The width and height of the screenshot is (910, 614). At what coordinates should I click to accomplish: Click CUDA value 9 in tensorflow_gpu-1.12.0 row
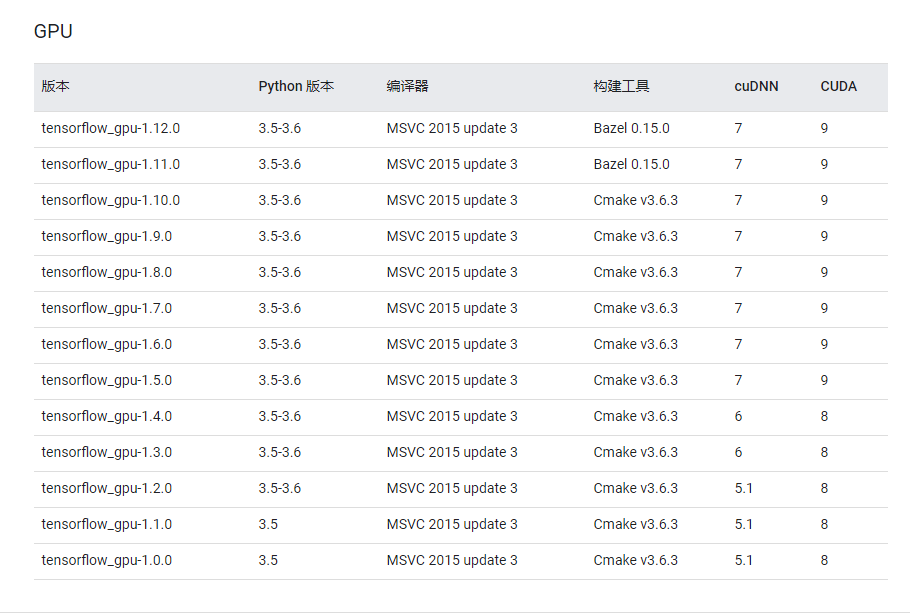(x=824, y=128)
